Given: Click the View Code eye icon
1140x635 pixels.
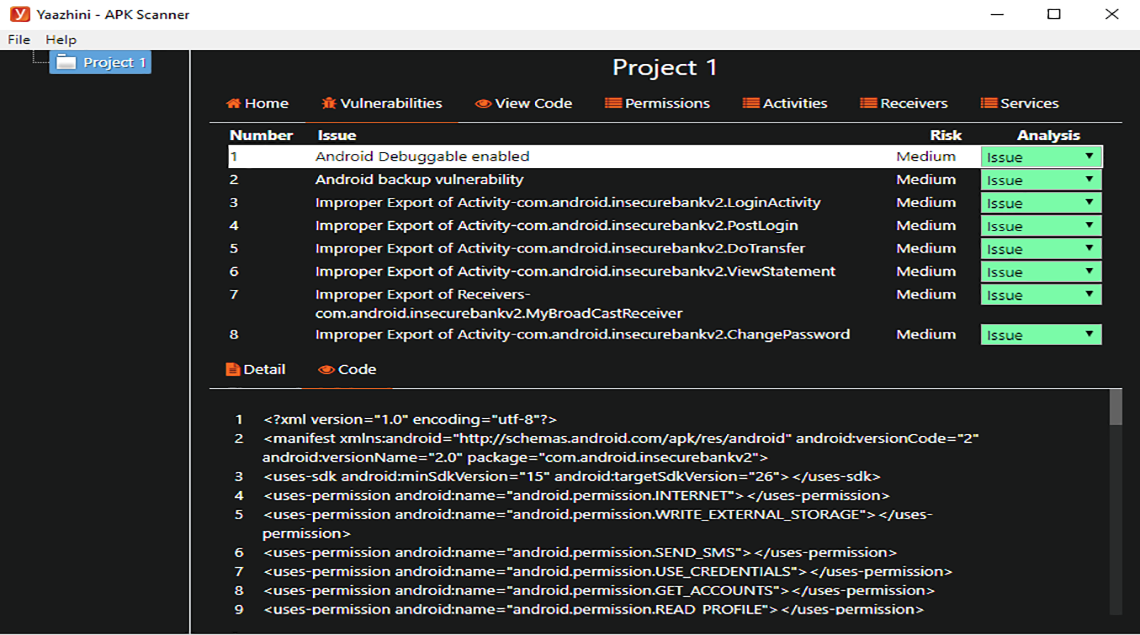Looking at the screenshot, I should [x=483, y=103].
